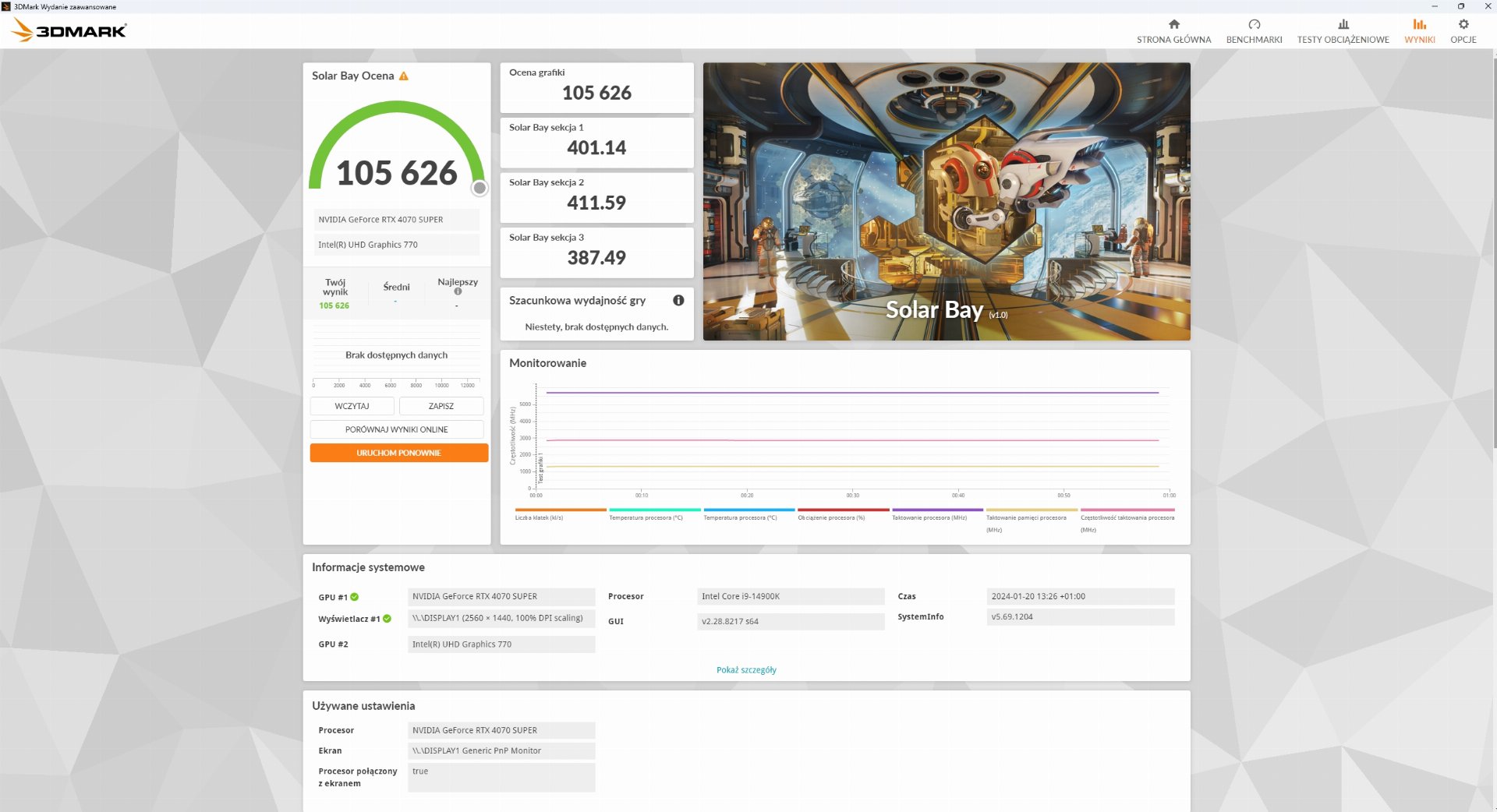Toggle the Obciążenie procesora (%) legend item

coord(843,514)
